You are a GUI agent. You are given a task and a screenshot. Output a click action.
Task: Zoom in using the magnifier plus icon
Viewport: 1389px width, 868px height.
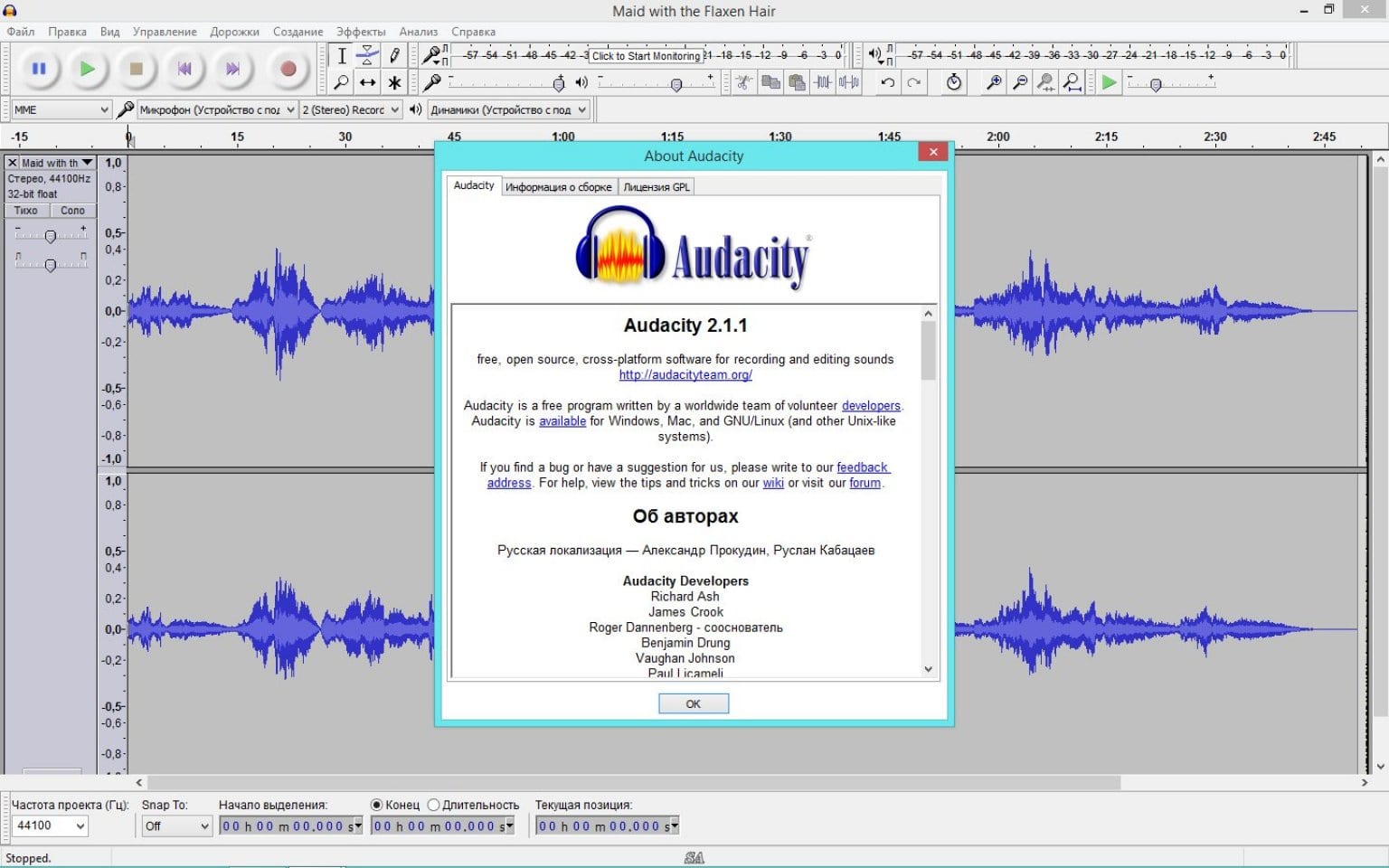click(x=993, y=82)
